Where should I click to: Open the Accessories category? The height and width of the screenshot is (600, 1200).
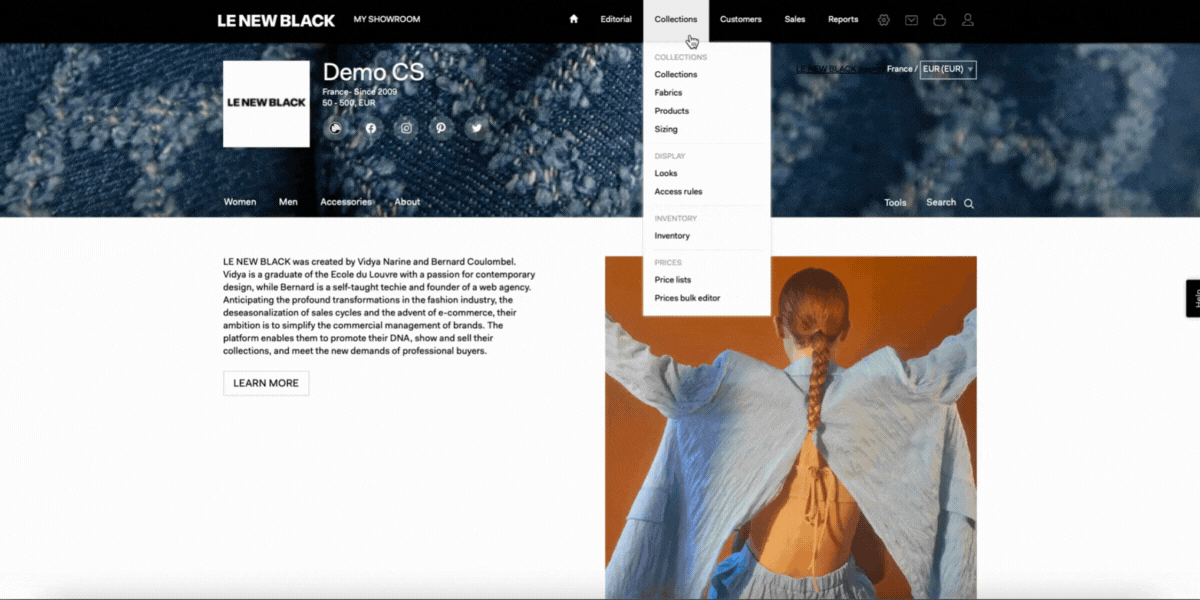point(346,202)
